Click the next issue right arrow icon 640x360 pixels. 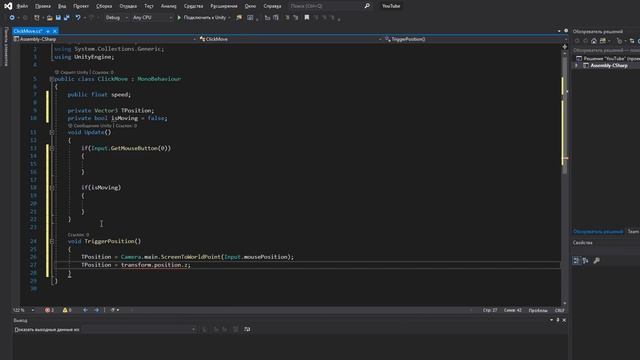[x=96, y=310]
